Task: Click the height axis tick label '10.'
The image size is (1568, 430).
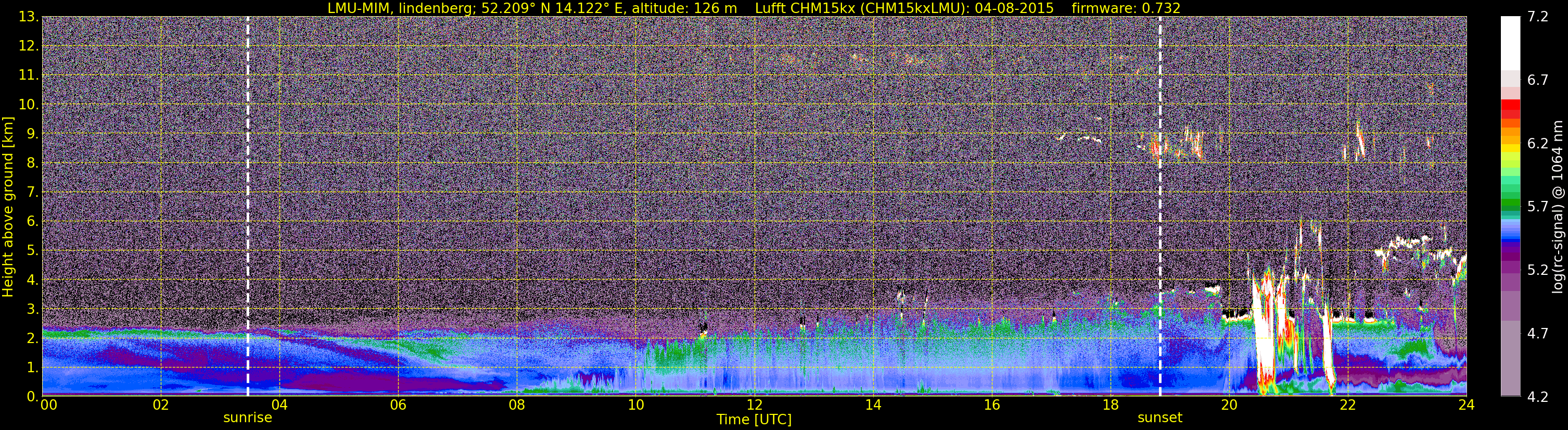Action: [x=29, y=105]
